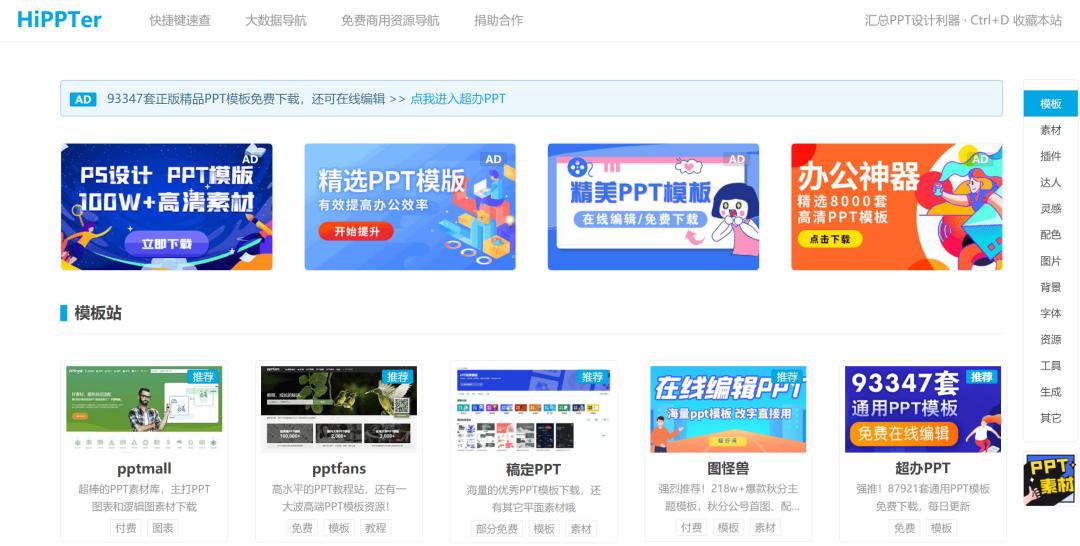This screenshot has width=1080, height=546.
Task: Open 图怪兽 site thumbnail
Action: [728, 409]
